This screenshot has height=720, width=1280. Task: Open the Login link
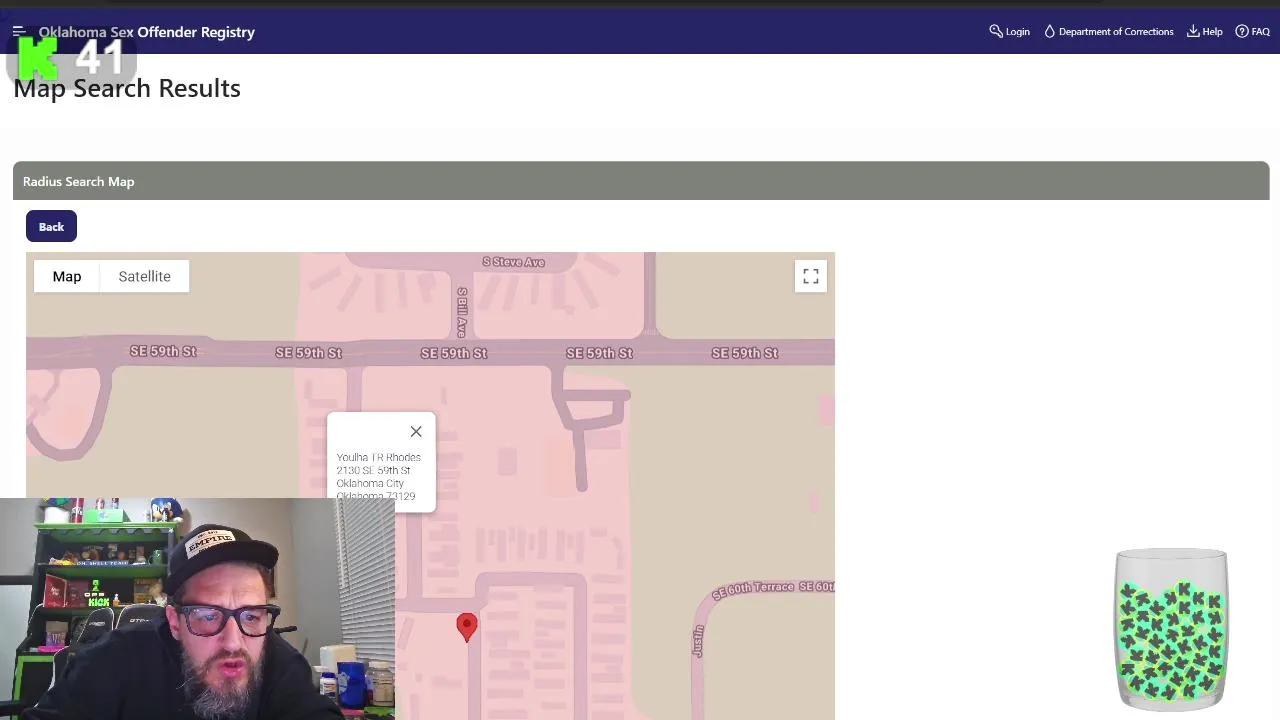tap(1010, 32)
